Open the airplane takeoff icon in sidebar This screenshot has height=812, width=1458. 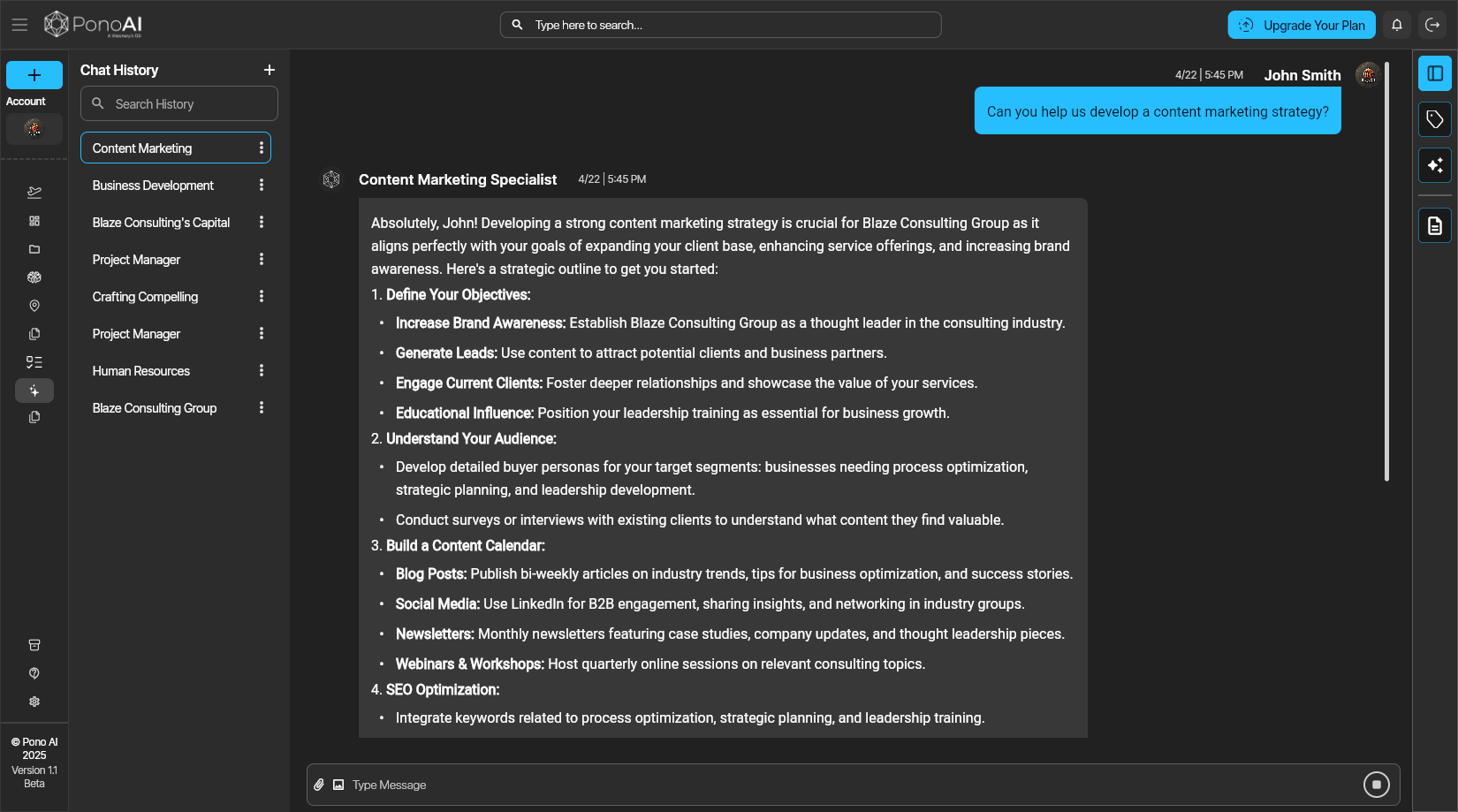point(34,193)
